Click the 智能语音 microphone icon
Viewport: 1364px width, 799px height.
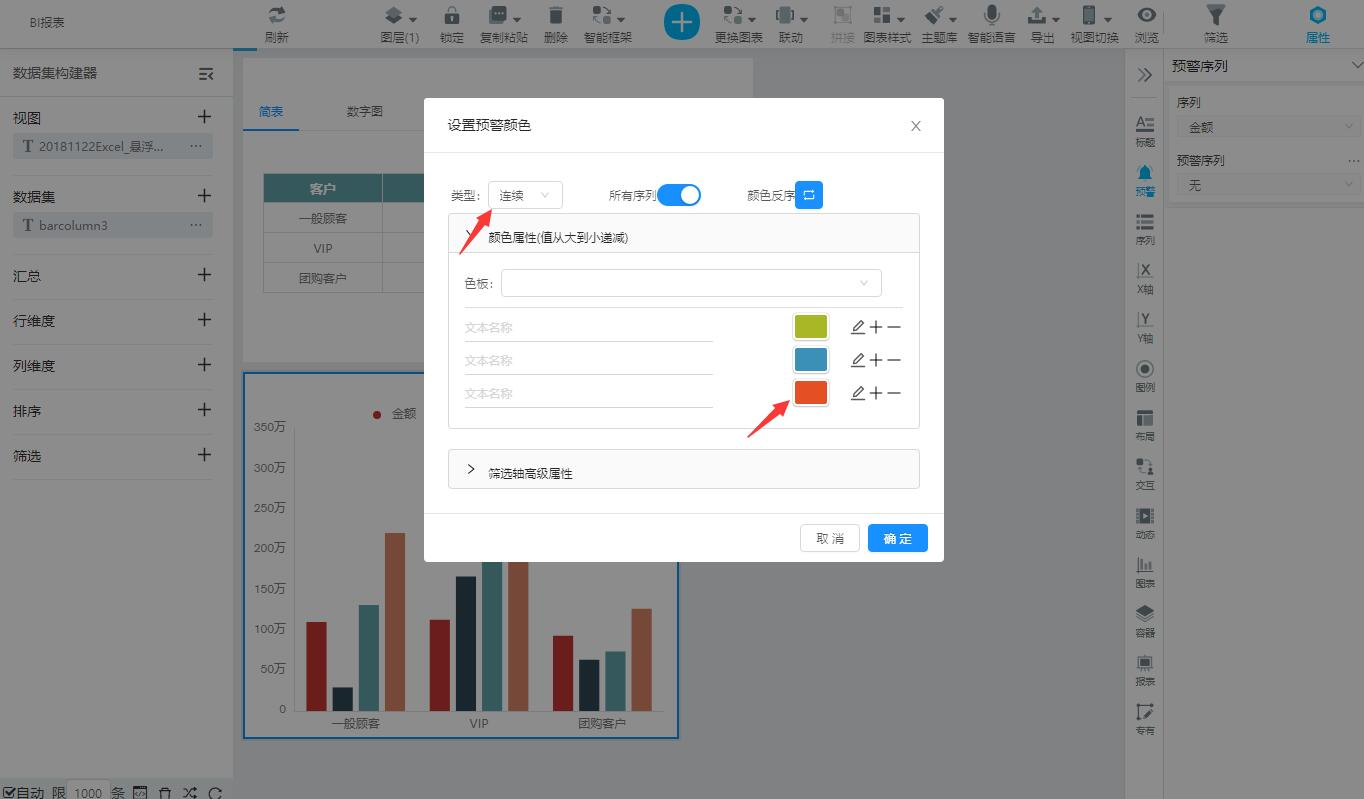(991, 15)
